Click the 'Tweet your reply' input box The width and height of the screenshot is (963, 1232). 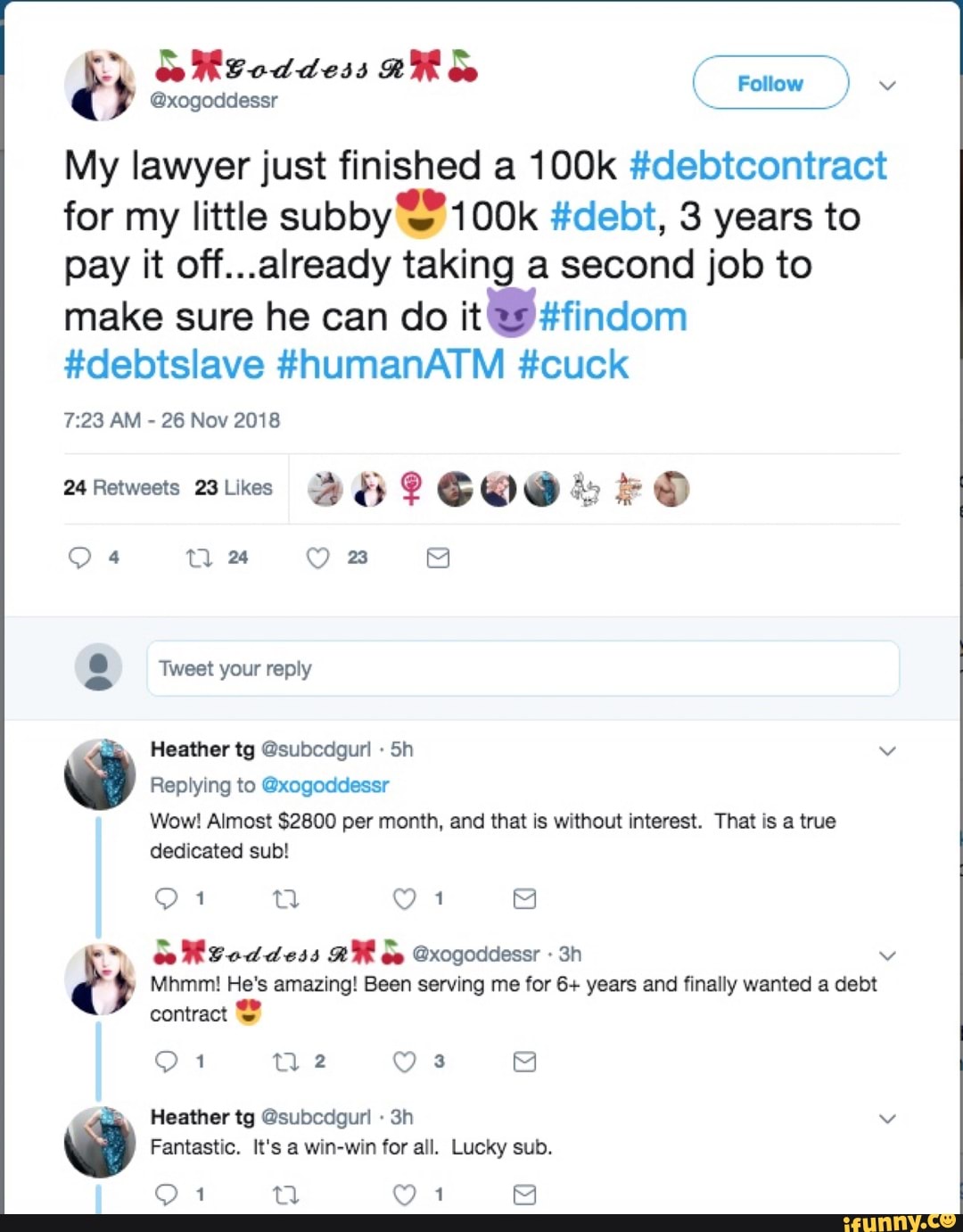click(523, 668)
